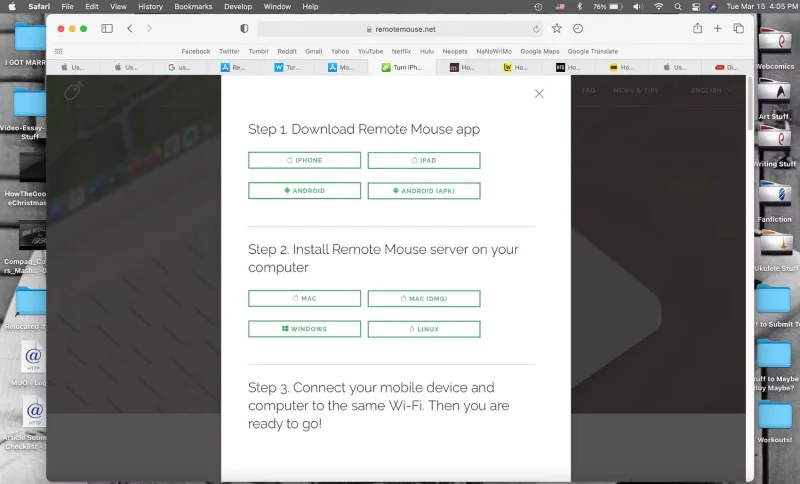The height and width of the screenshot is (484, 800).
Task: Open the favorites grid icon
Action: (59, 52)
